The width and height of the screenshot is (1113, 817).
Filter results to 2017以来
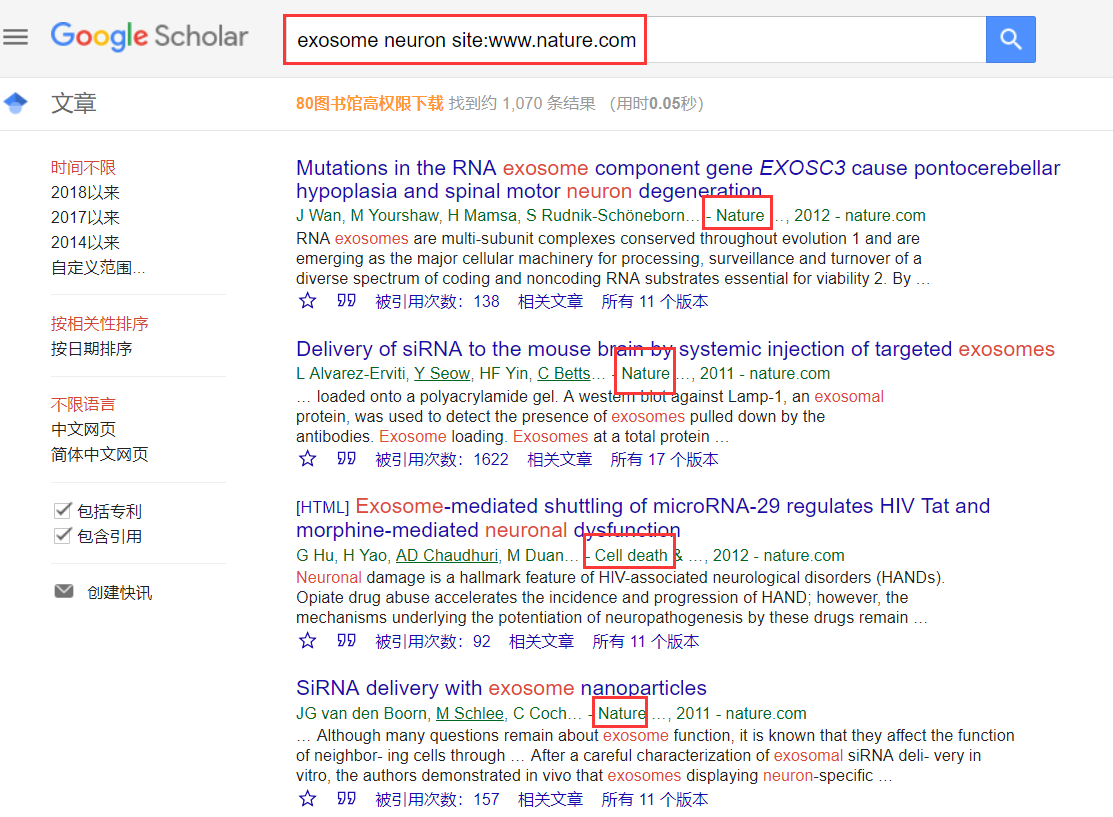click(x=85, y=217)
